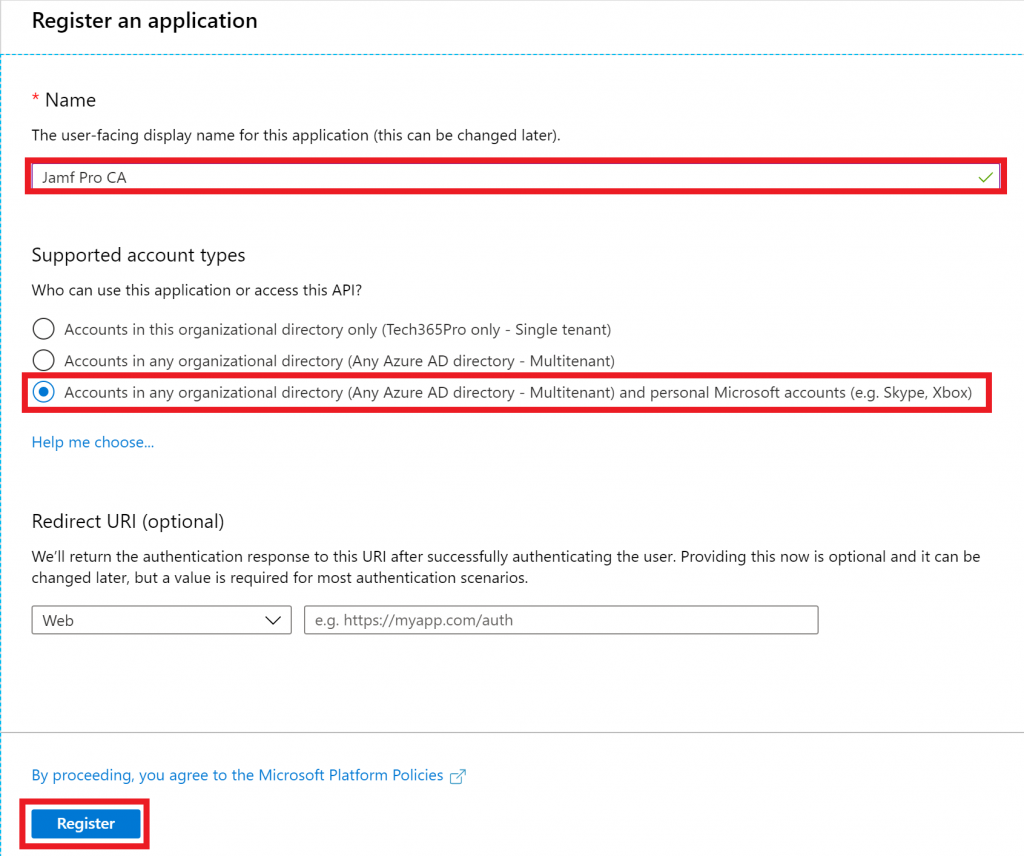This screenshot has height=856, width=1024.
Task: Open the Help me choose link
Action: pyautogui.click(x=93, y=442)
